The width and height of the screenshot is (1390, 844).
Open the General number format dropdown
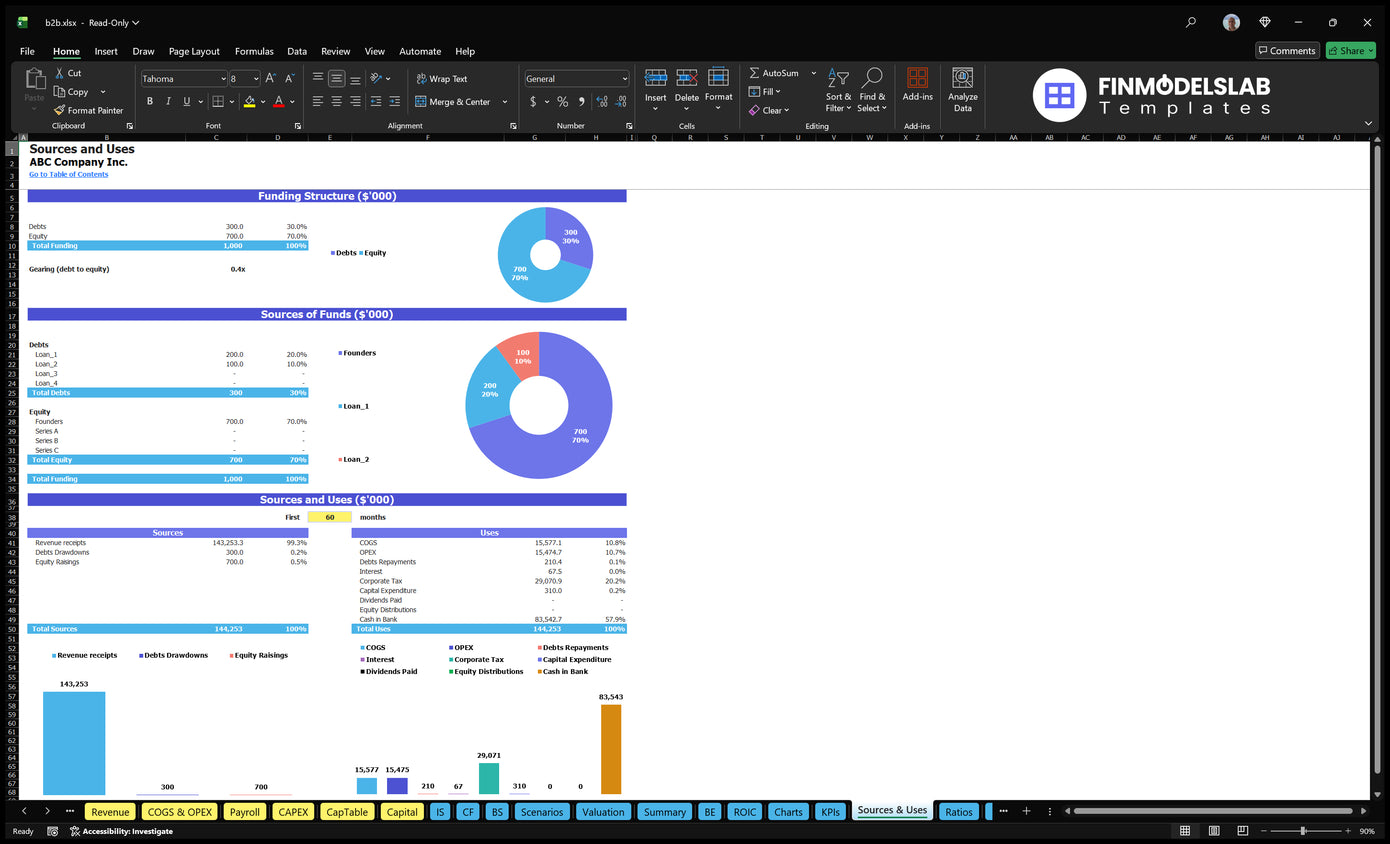(x=576, y=78)
